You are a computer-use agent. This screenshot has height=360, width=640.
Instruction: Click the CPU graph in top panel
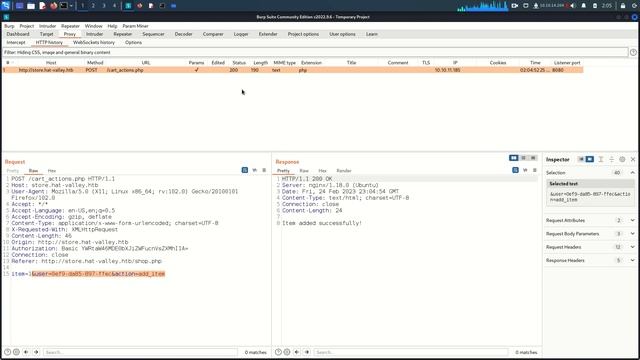pyautogui.click(x=482, y=6)
